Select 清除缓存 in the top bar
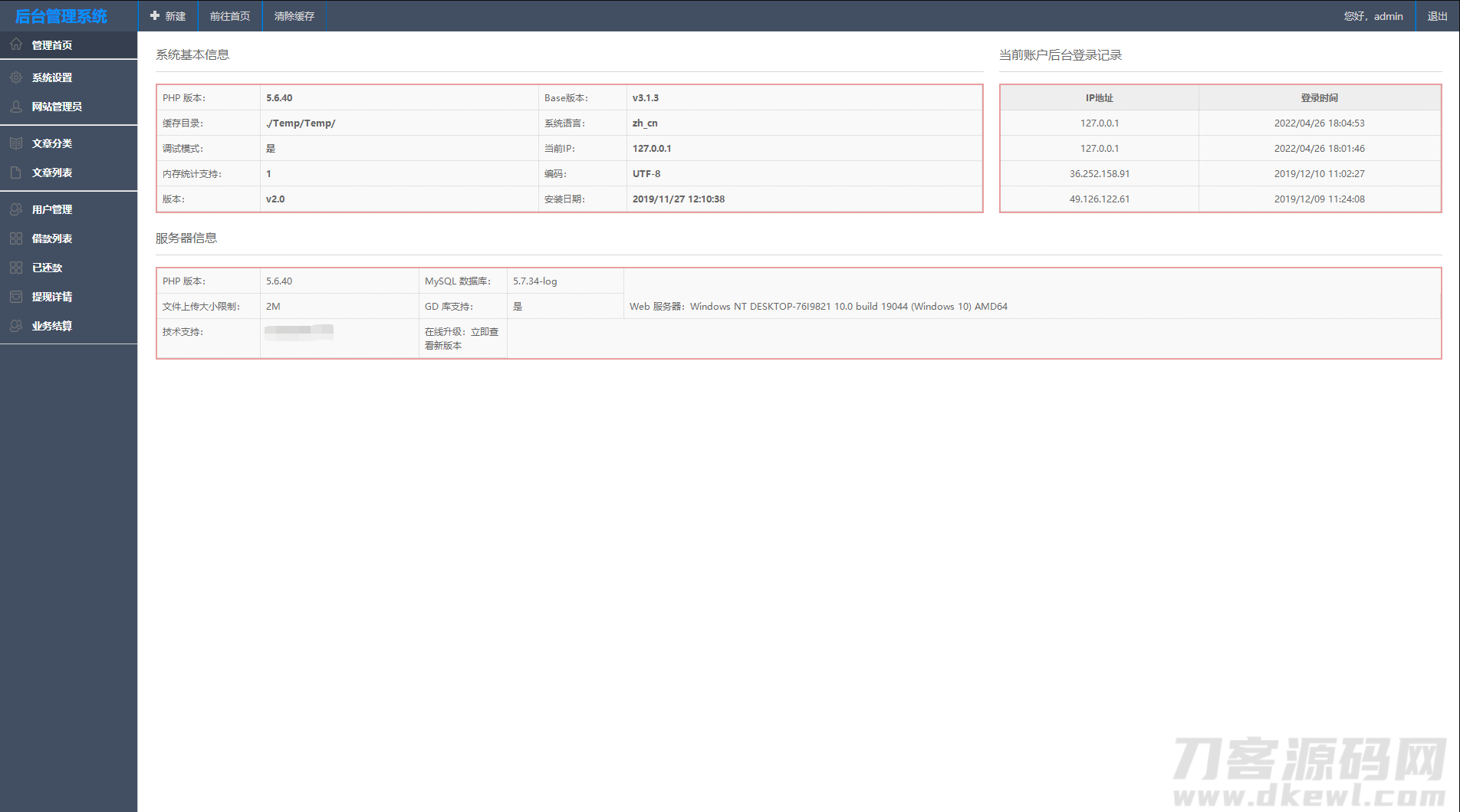Screen dimensions: 1460x812 tap(294, 16)
